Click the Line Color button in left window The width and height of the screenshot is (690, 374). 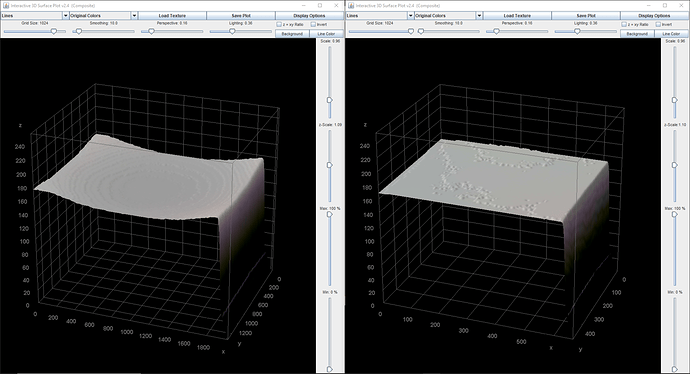pos(326,33)
